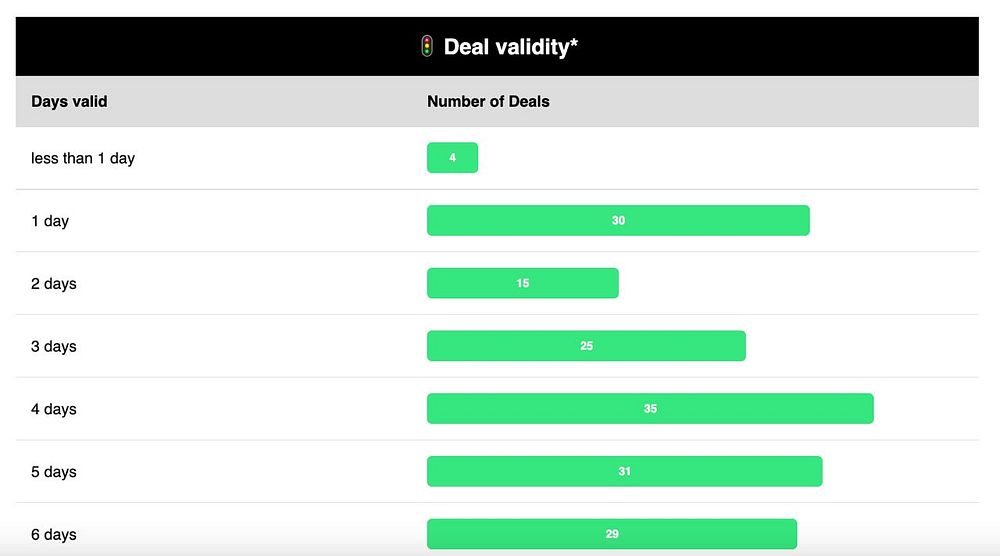Click the number 30 inside the bar
Image resolution: width=1000 pixels, height=556 pixels.
click(618, 221)
